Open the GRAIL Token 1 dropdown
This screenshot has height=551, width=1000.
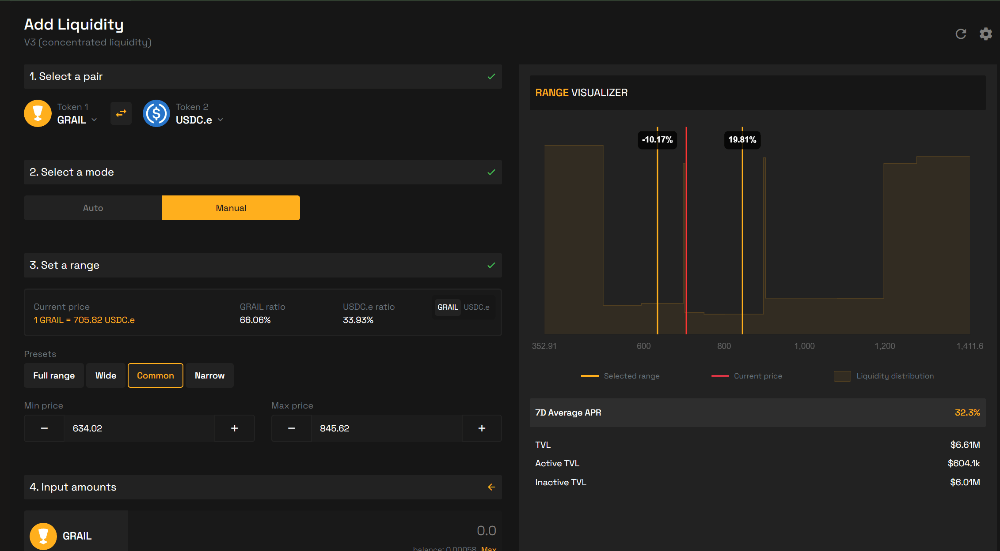(x=77, y=120)
